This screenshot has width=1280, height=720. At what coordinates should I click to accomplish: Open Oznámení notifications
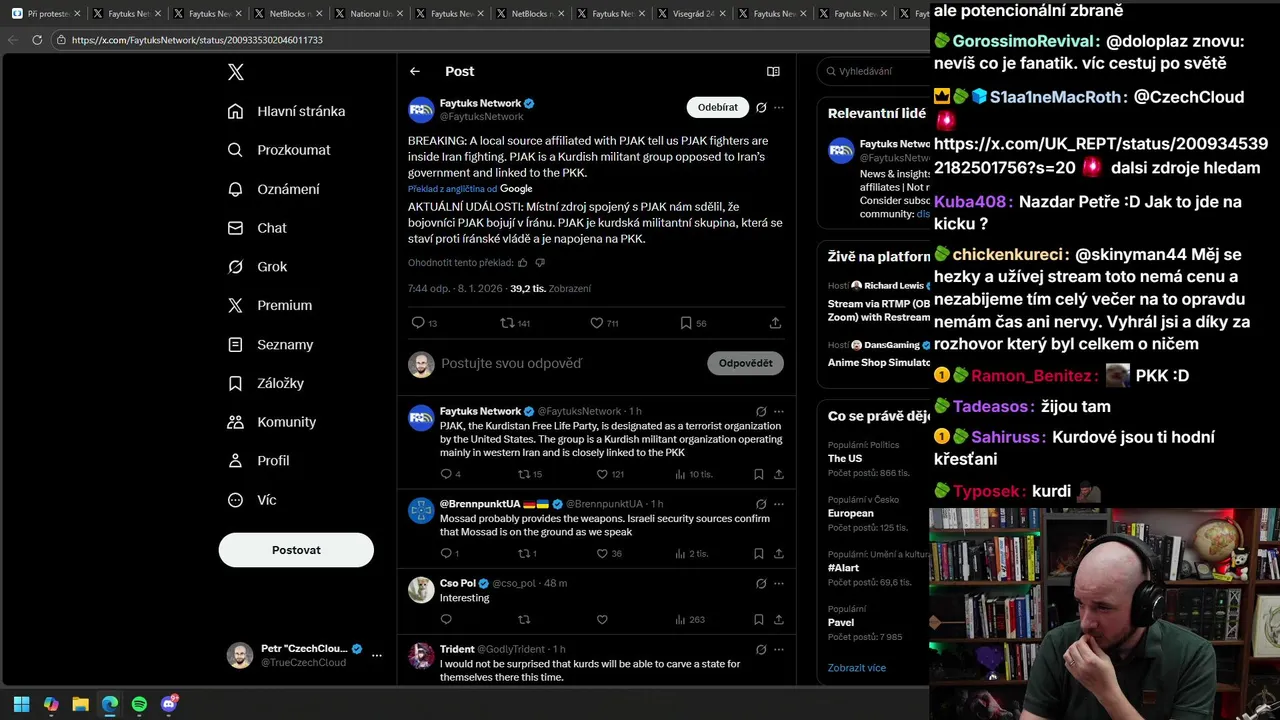click(x=274, y=189)
